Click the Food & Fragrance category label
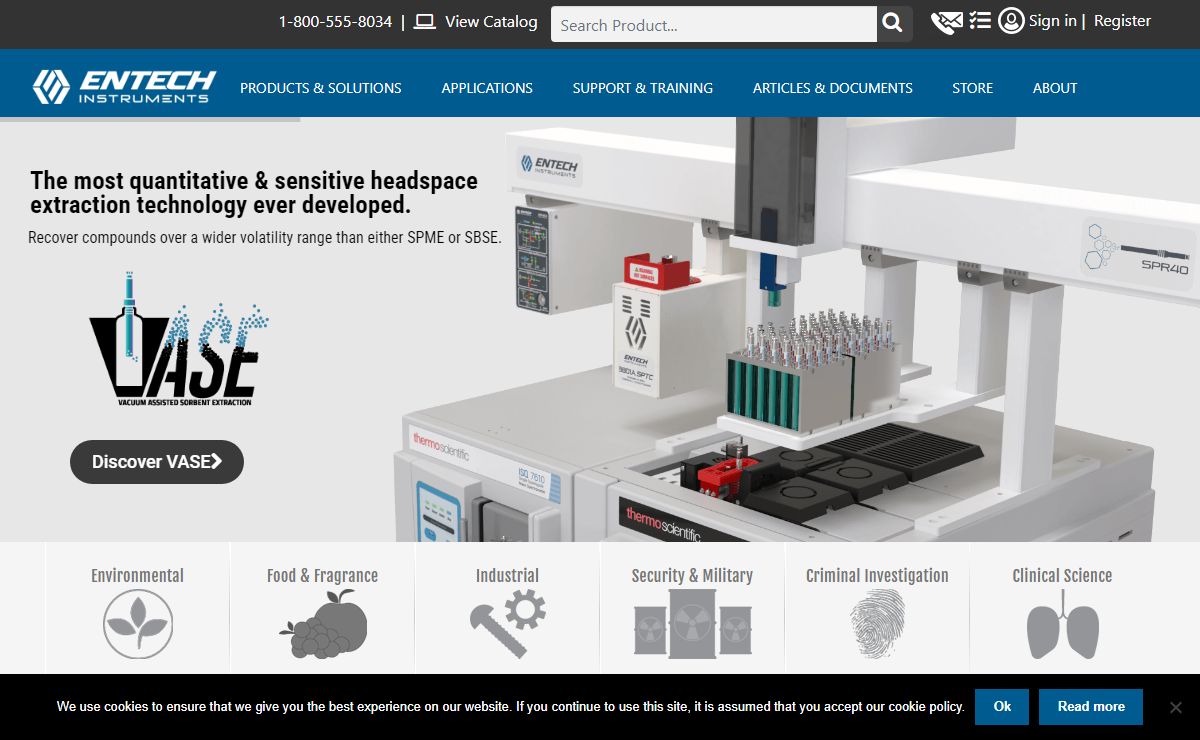Image resolution: width=1200 pixels, height=740 pixels. [322, 575]
